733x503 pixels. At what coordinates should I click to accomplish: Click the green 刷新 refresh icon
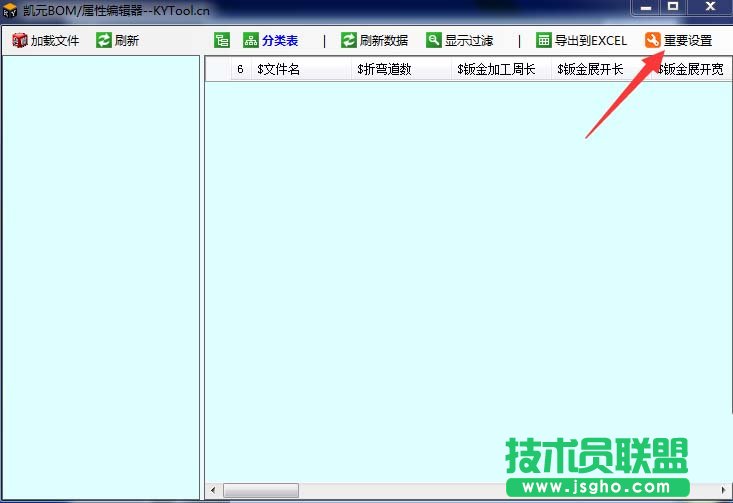[104, 40]
